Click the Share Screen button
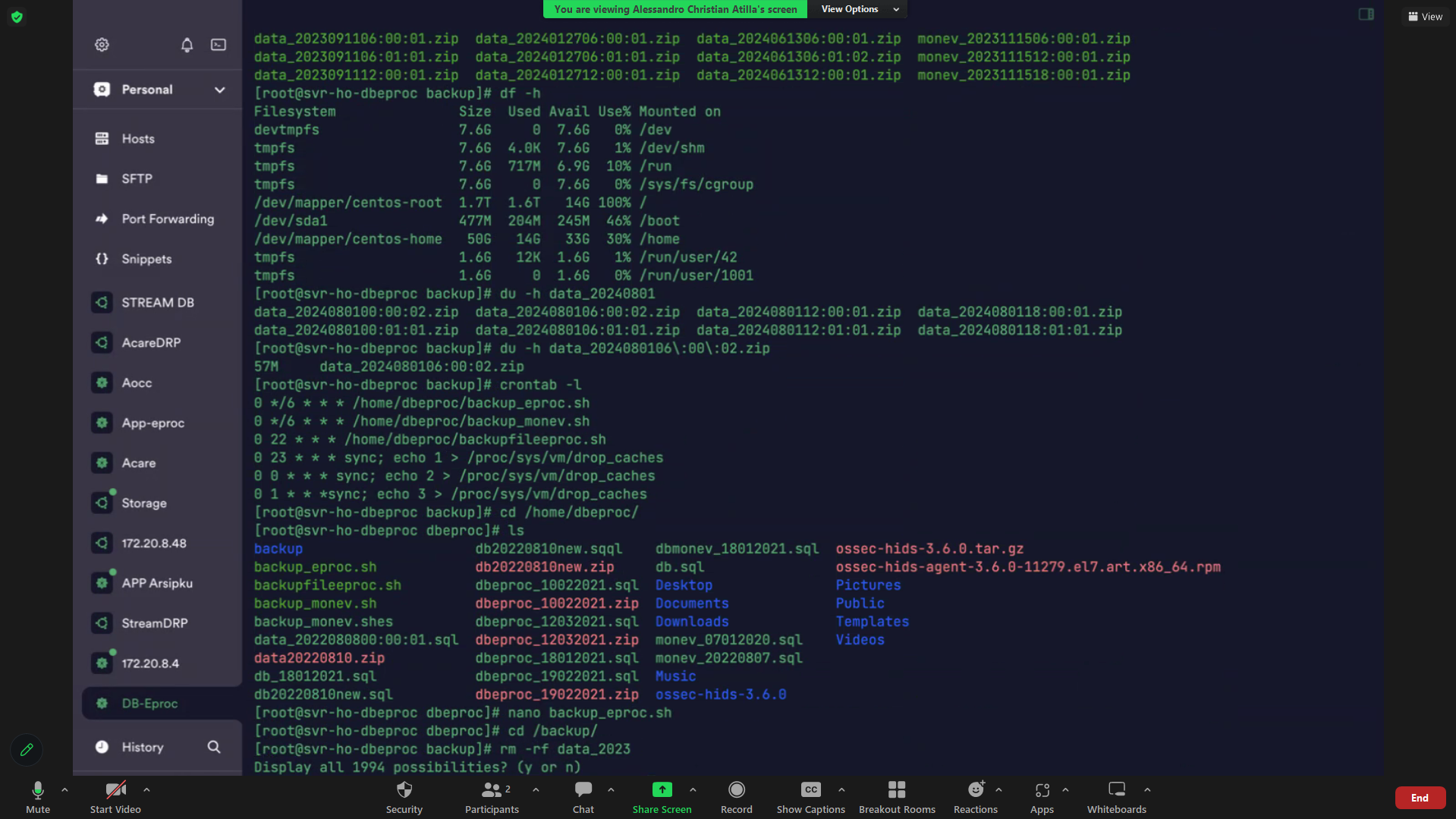This screenshot has width=1456, height=819. pyautogui.click(x=662, y=797)
